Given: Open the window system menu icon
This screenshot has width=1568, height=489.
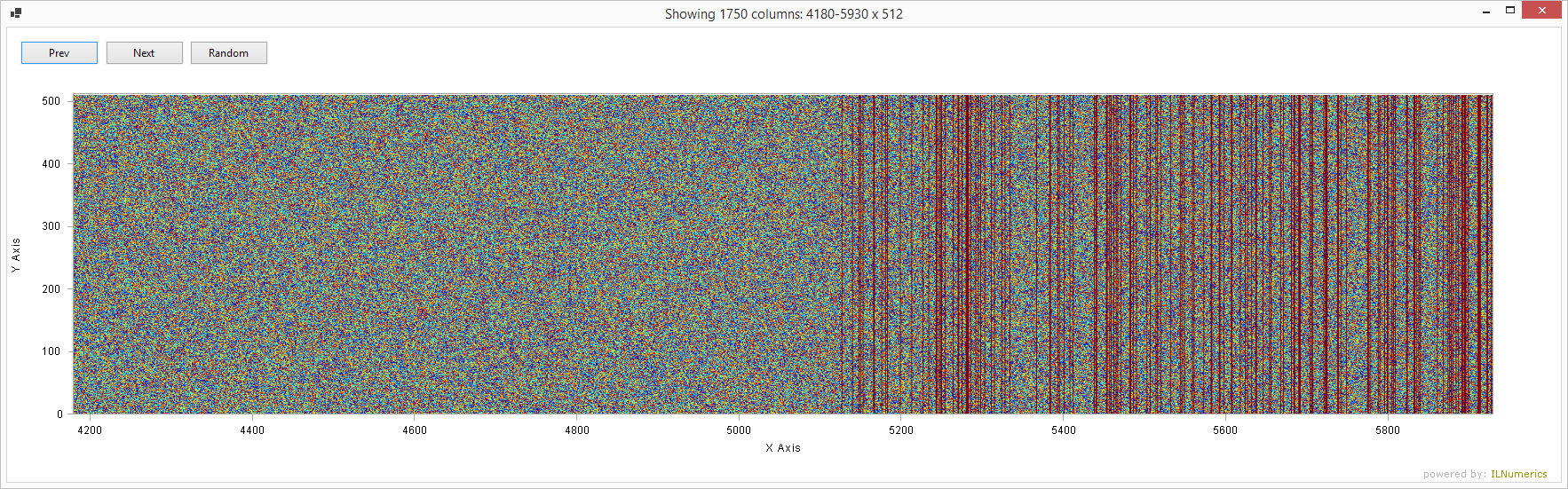Looking at the screenshot, I should tap(15, 13).
